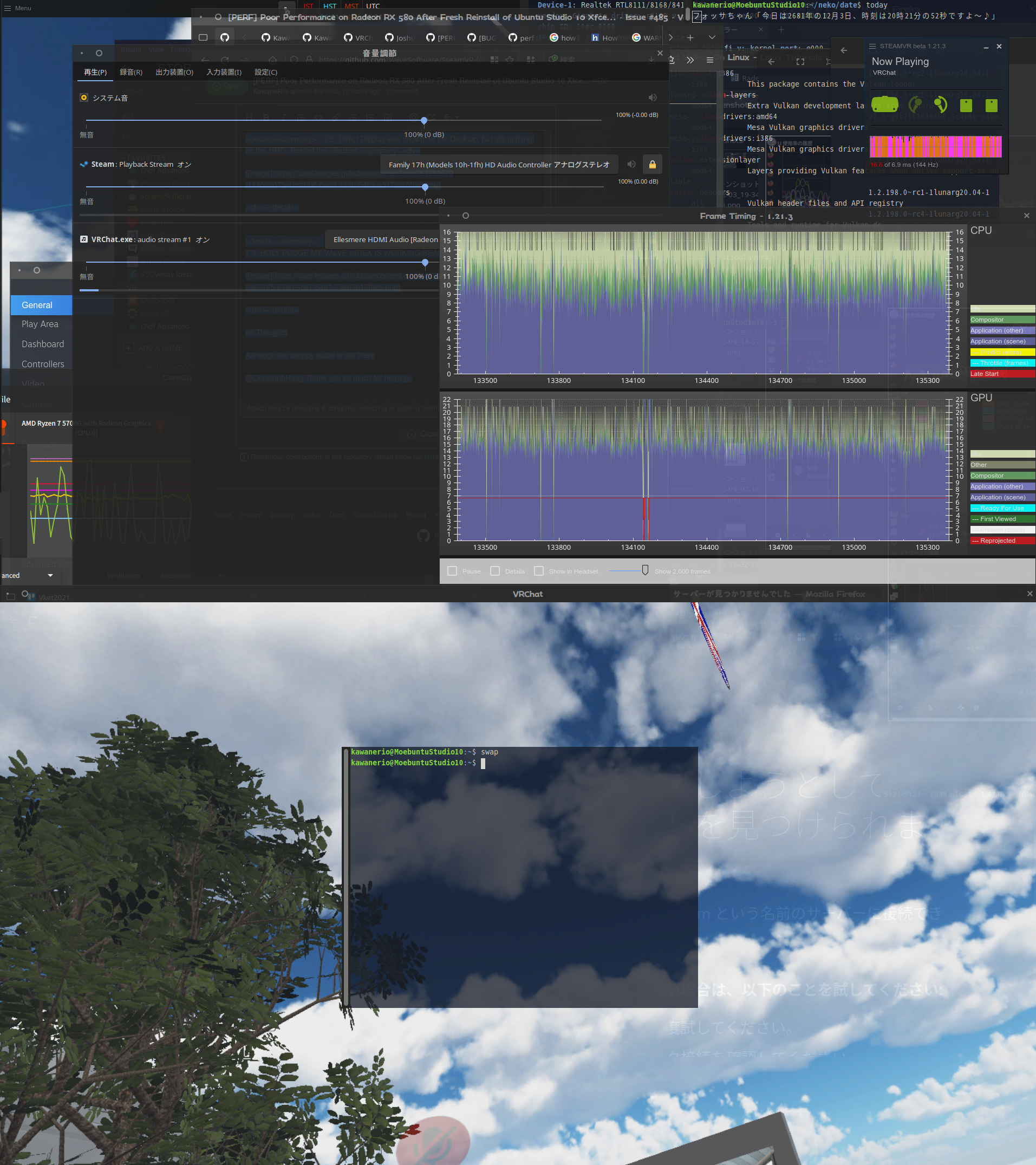Enable the Details checkbox

click(x=495, y=570)
